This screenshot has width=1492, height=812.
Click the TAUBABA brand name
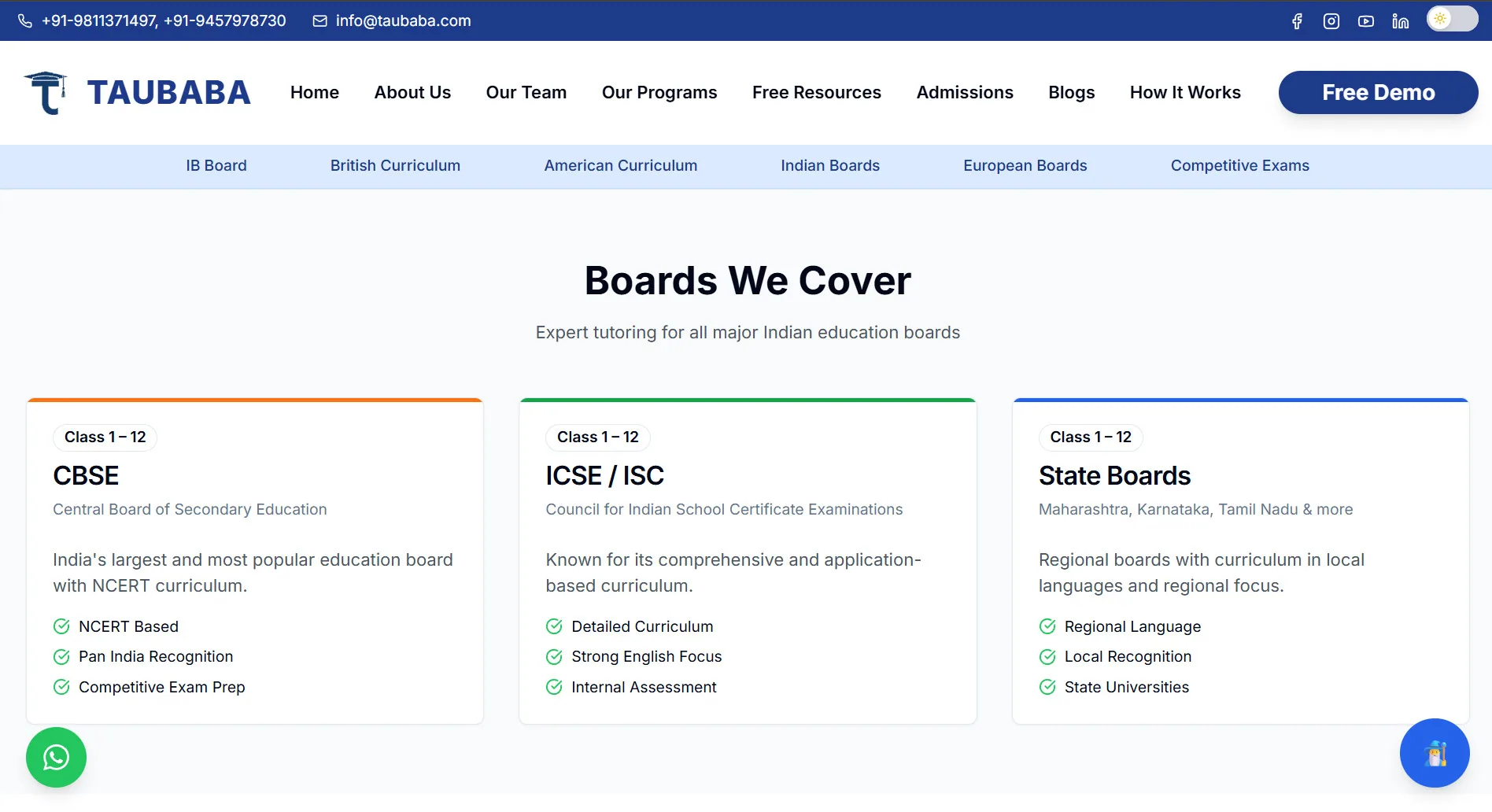[x=169, y=93]
